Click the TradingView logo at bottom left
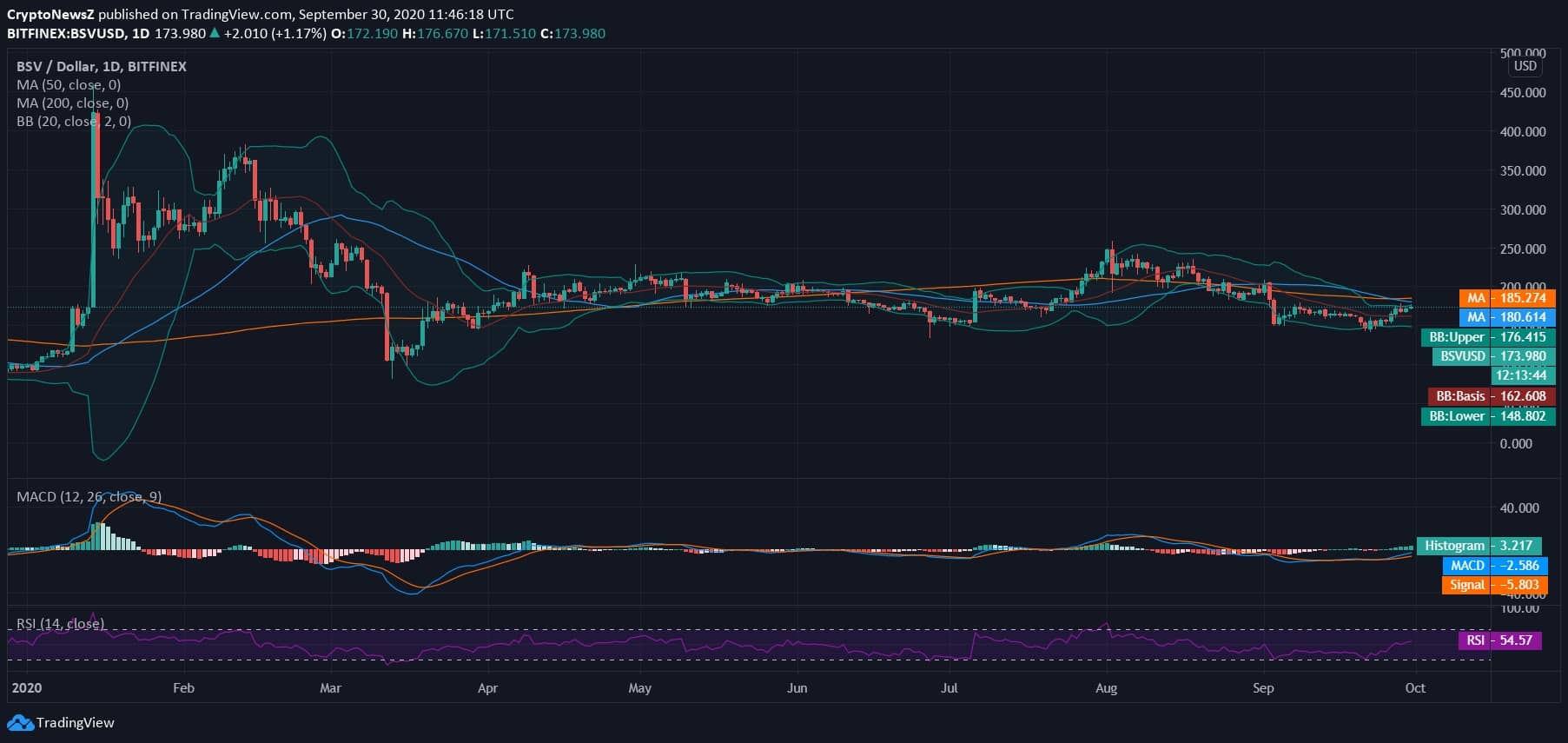The height and width of the screenshot is (743, 1568). pos(61,722)
